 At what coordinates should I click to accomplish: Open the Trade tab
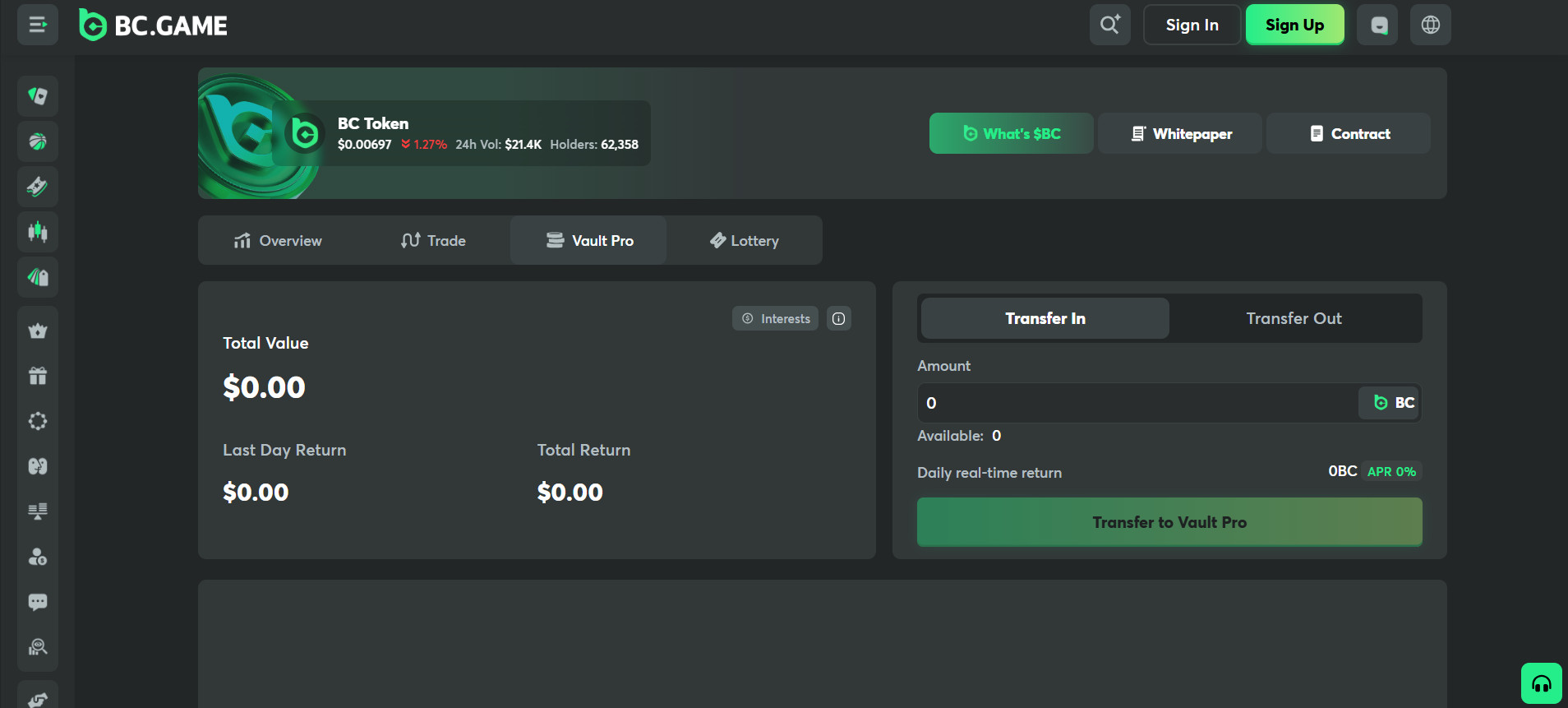coord(433,241)
